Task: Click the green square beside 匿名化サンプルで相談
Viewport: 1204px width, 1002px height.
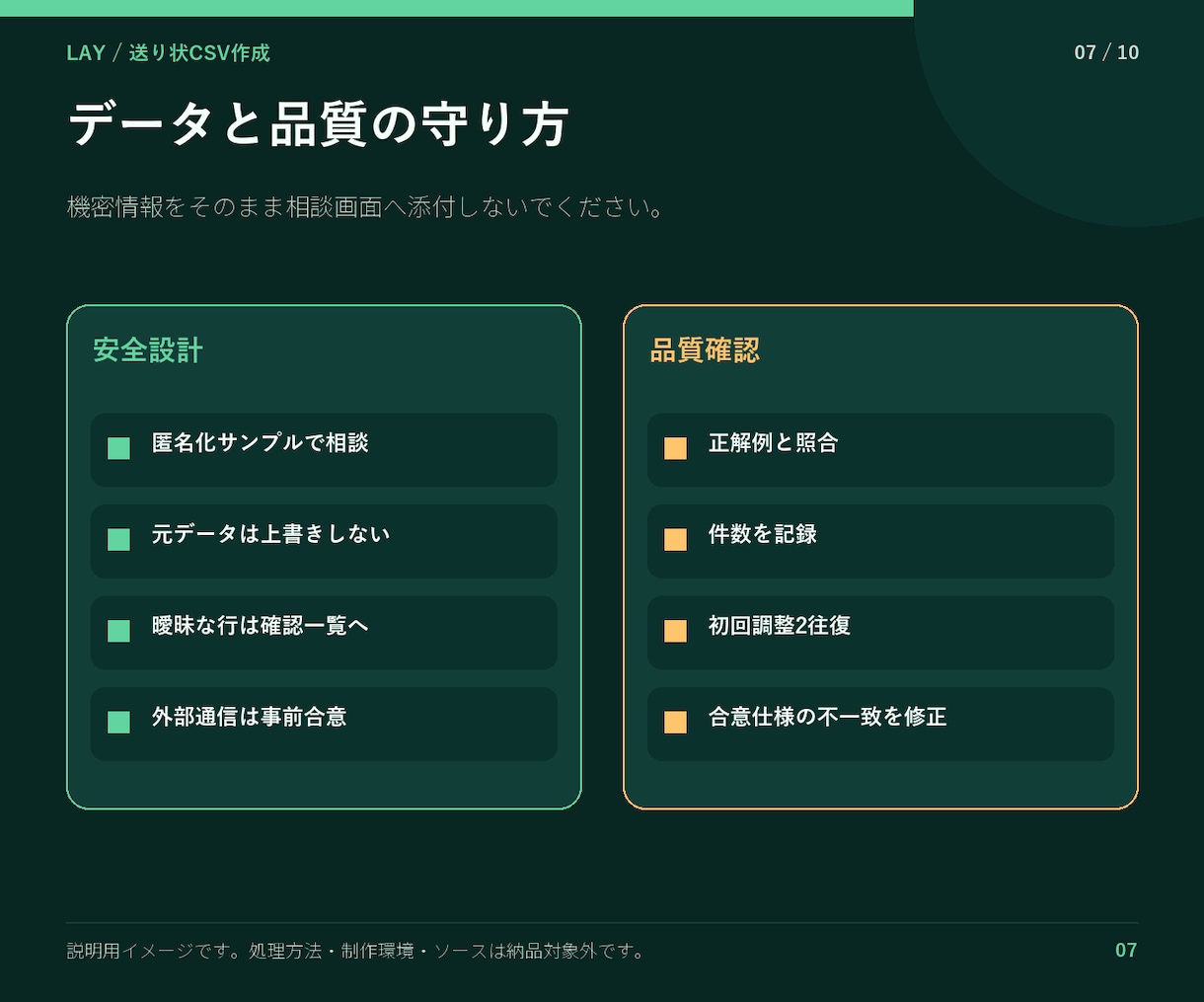Action: (x=118, y=448)
